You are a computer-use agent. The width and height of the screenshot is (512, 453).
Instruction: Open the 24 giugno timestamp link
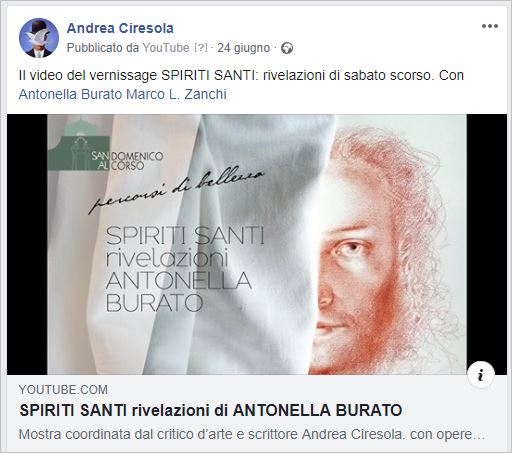[x=243, y=48]
